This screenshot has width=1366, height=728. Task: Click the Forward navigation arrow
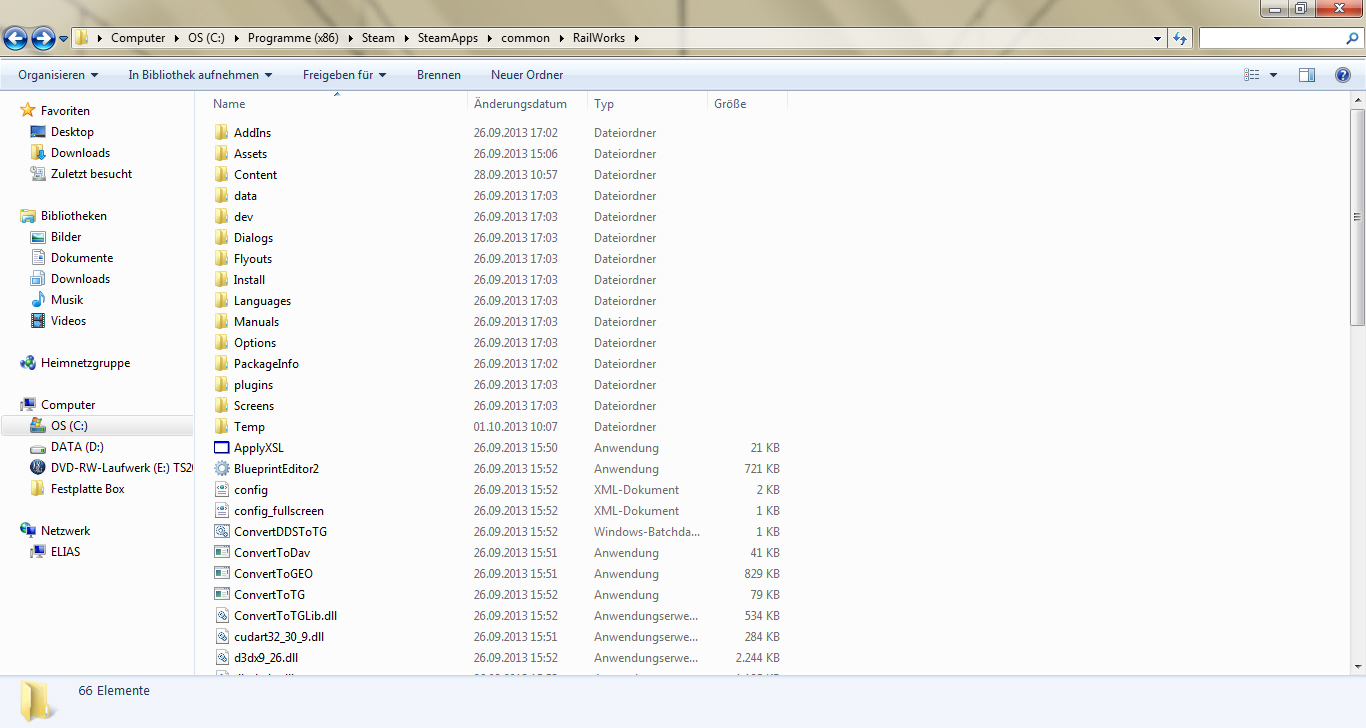pyautogui.click(x=43, y=39)
